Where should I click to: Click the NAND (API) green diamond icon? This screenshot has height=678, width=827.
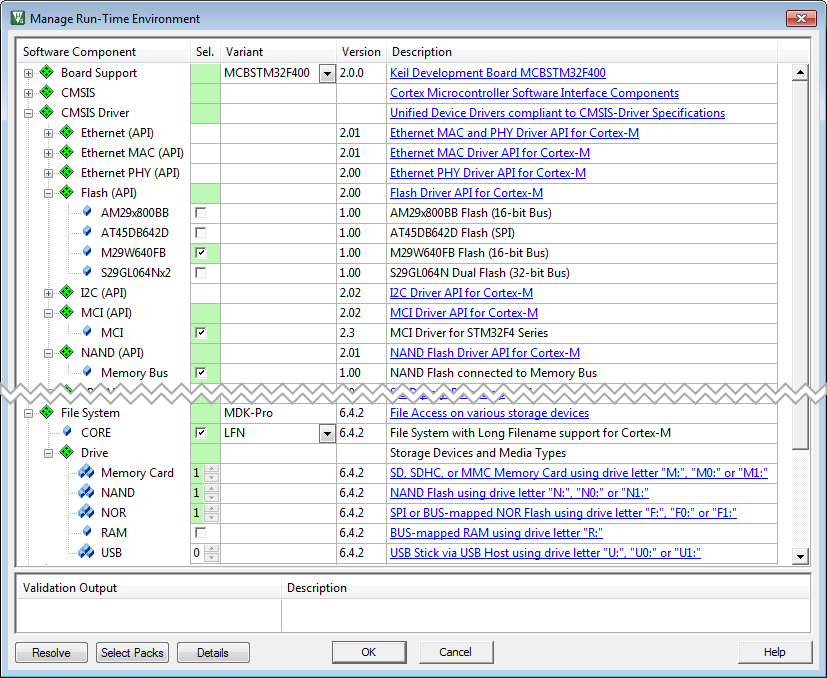pyautogui.click(x=66, y=353)
